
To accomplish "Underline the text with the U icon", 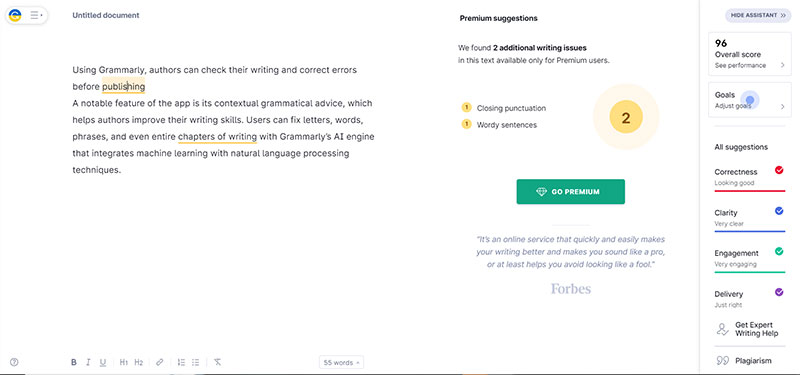I will pyautogui.click(x=103, y=362).
